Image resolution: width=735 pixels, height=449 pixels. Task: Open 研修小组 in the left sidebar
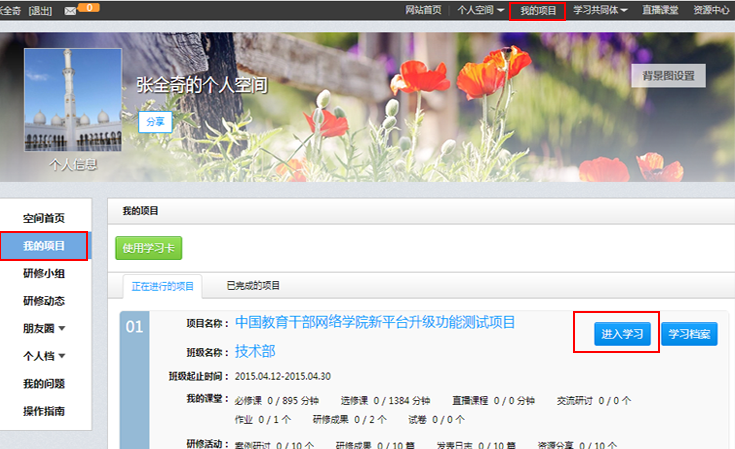tap(44, 273)
